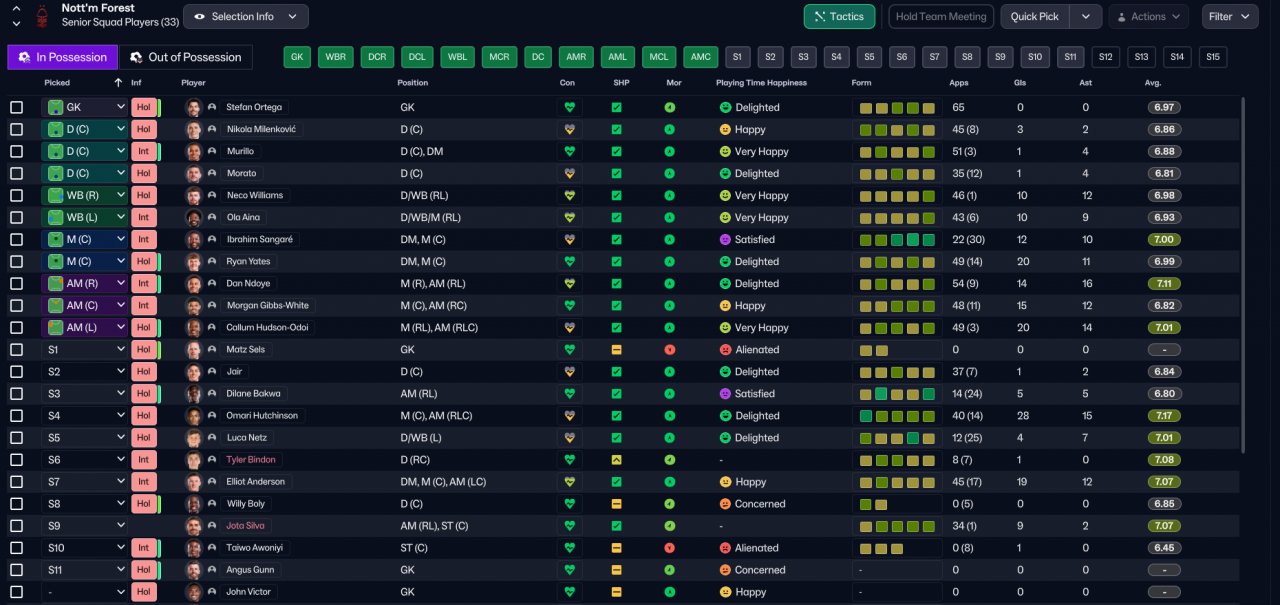The image size is (1280, 605).
Task: Expand the Quick Pick arrow menu
Action: pyautogui.click(x=1085, y=16)
